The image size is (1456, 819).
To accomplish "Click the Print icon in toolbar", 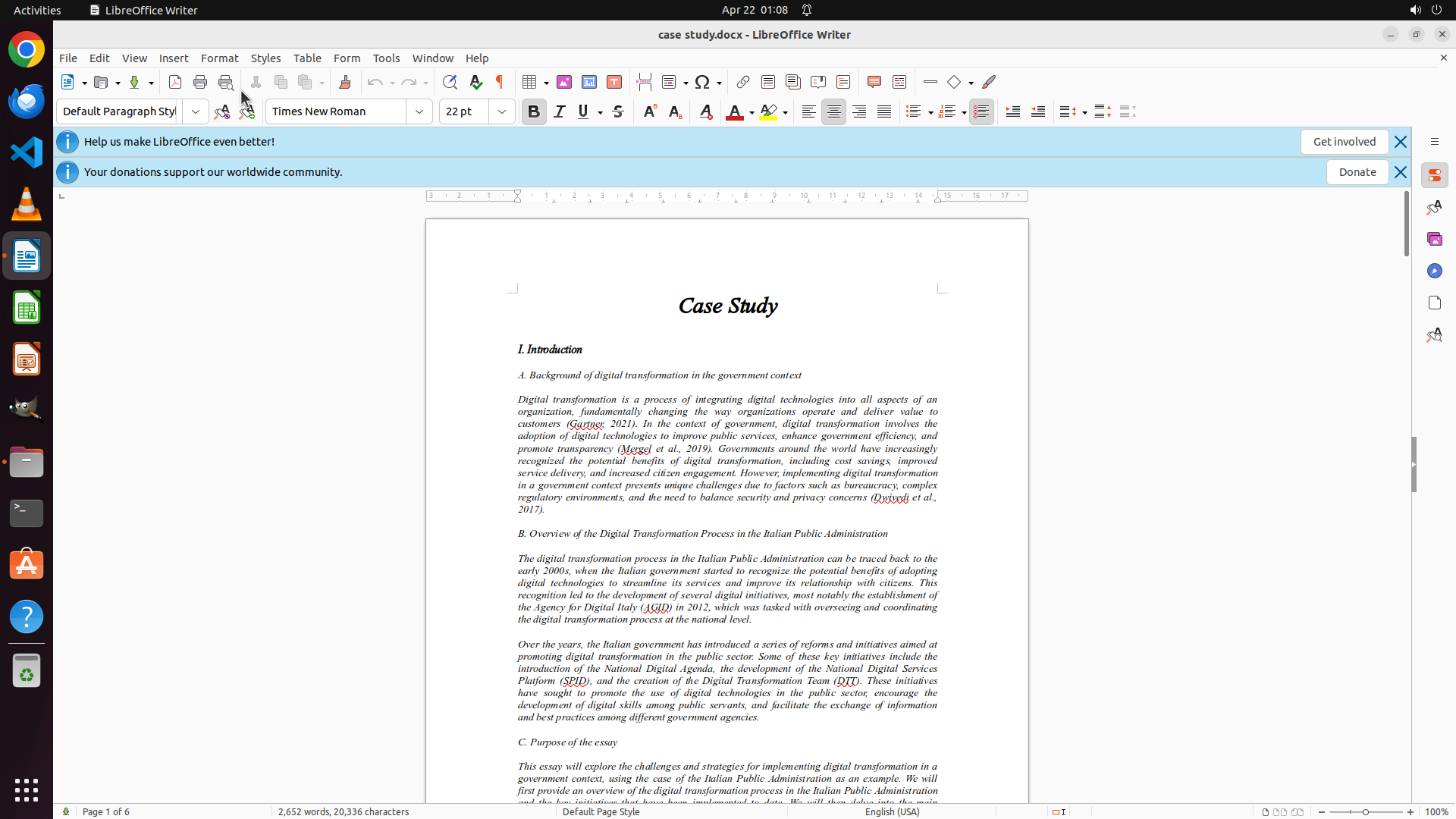I will pos(200,82).
